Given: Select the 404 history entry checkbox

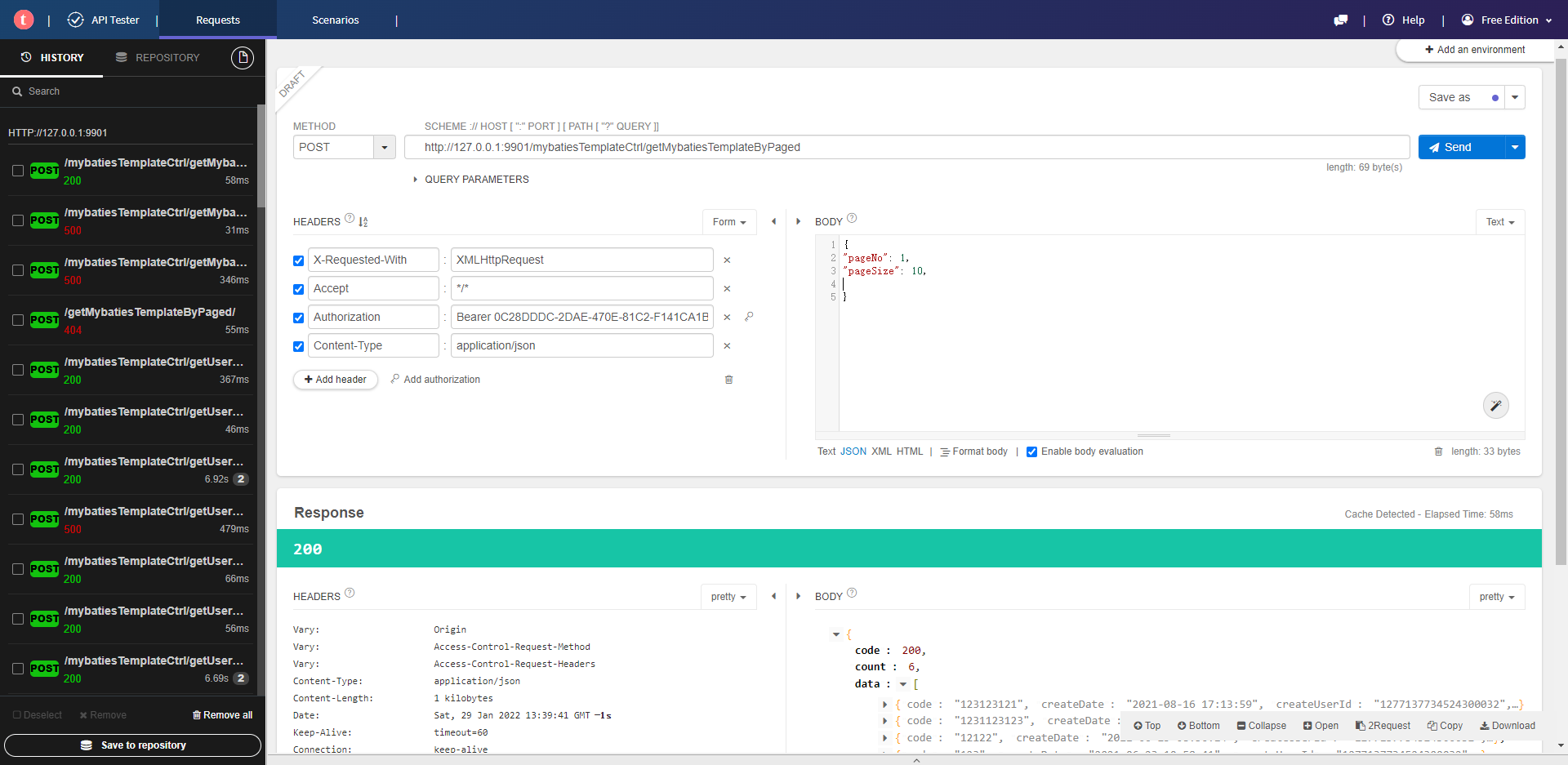Looking at the screenshot, I should [18, 320].
